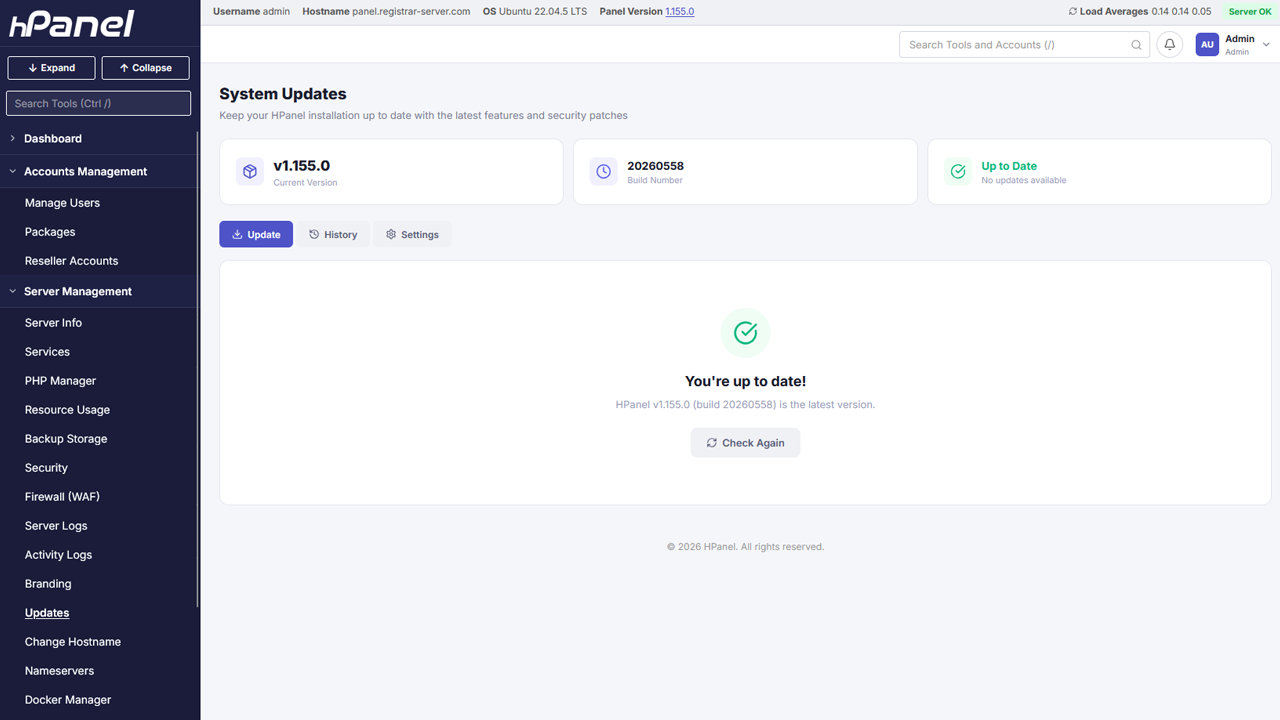Open Server Info in sidebar
The height and width of the screenshot is (720, 1280).
(x=53, y=323)
